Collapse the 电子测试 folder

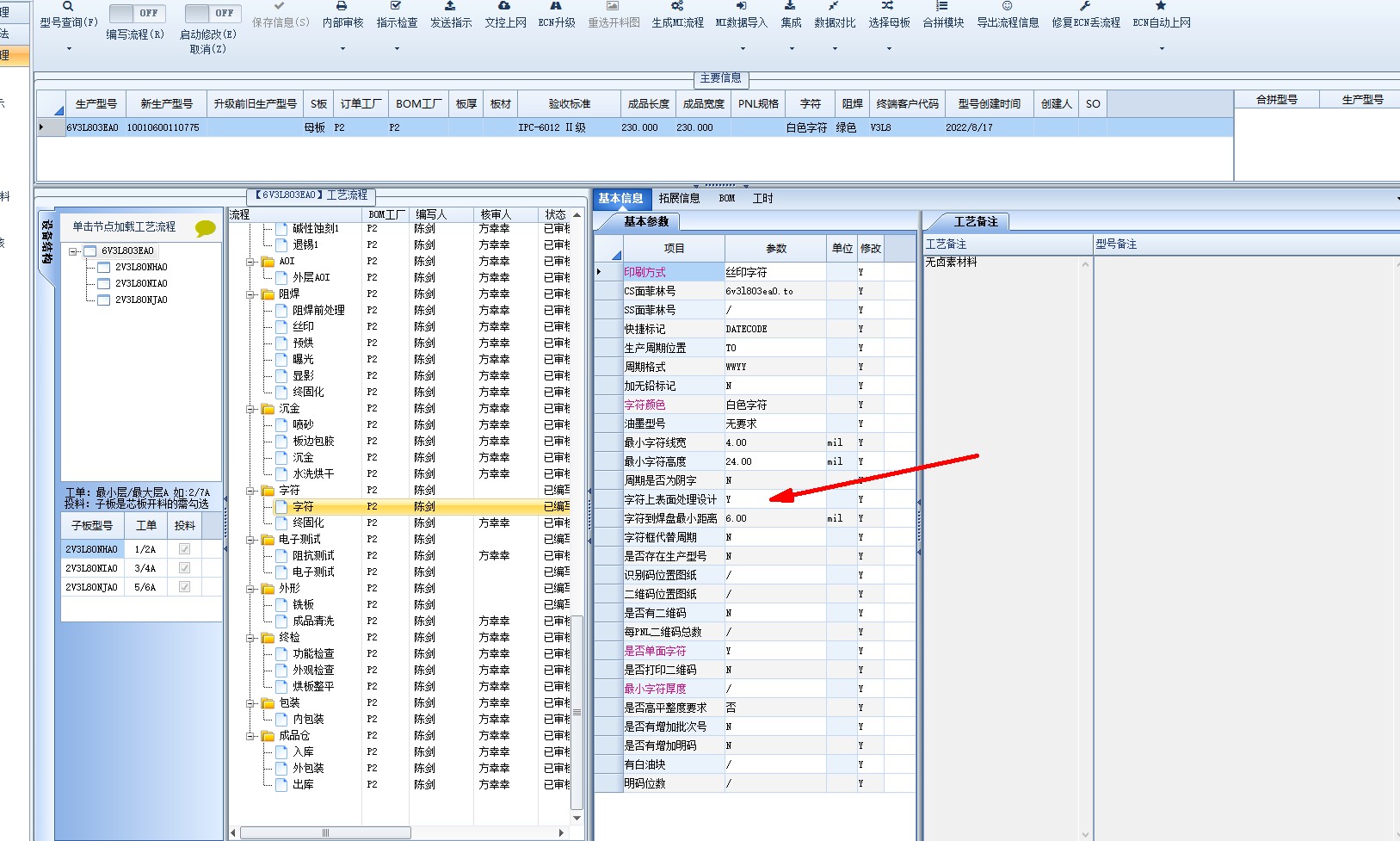pyautogui.click(x=251, y=539)
